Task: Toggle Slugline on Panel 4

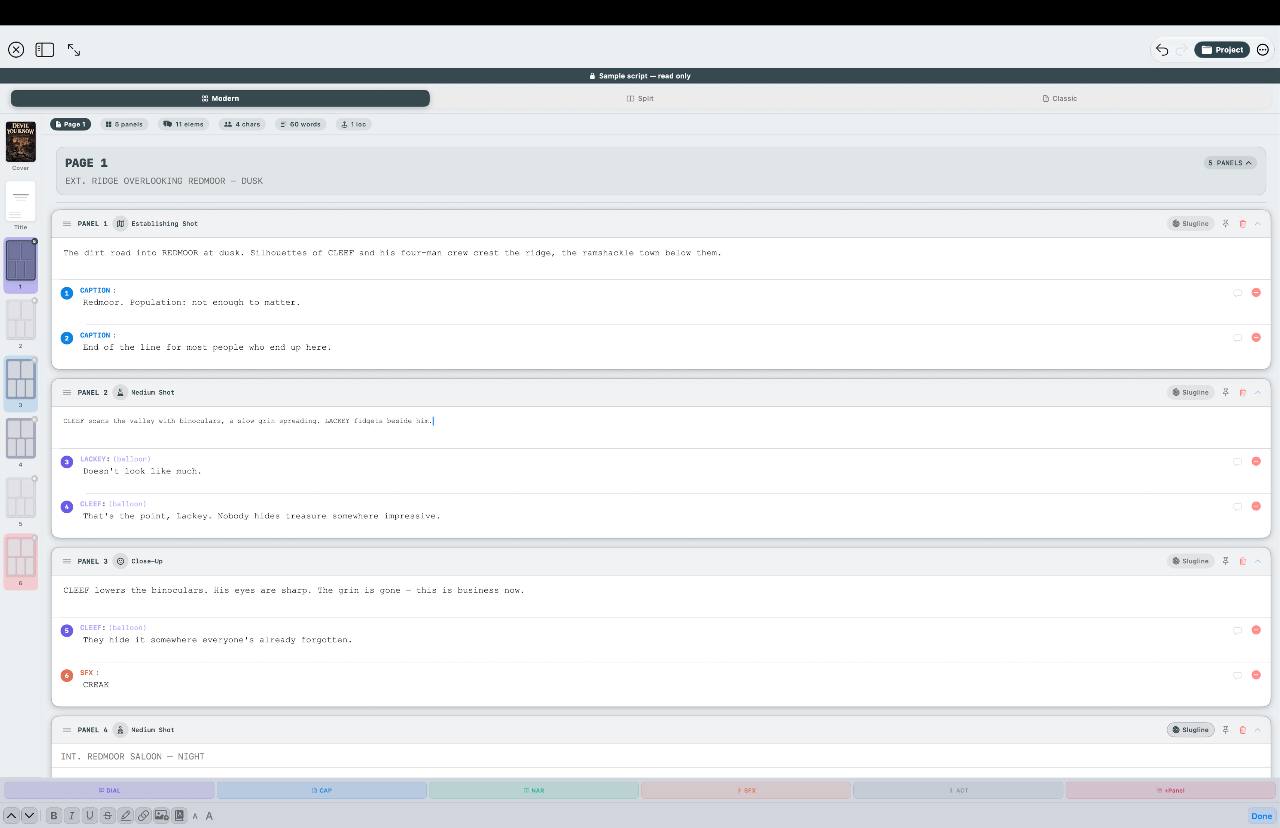Action: [1190, 730]
